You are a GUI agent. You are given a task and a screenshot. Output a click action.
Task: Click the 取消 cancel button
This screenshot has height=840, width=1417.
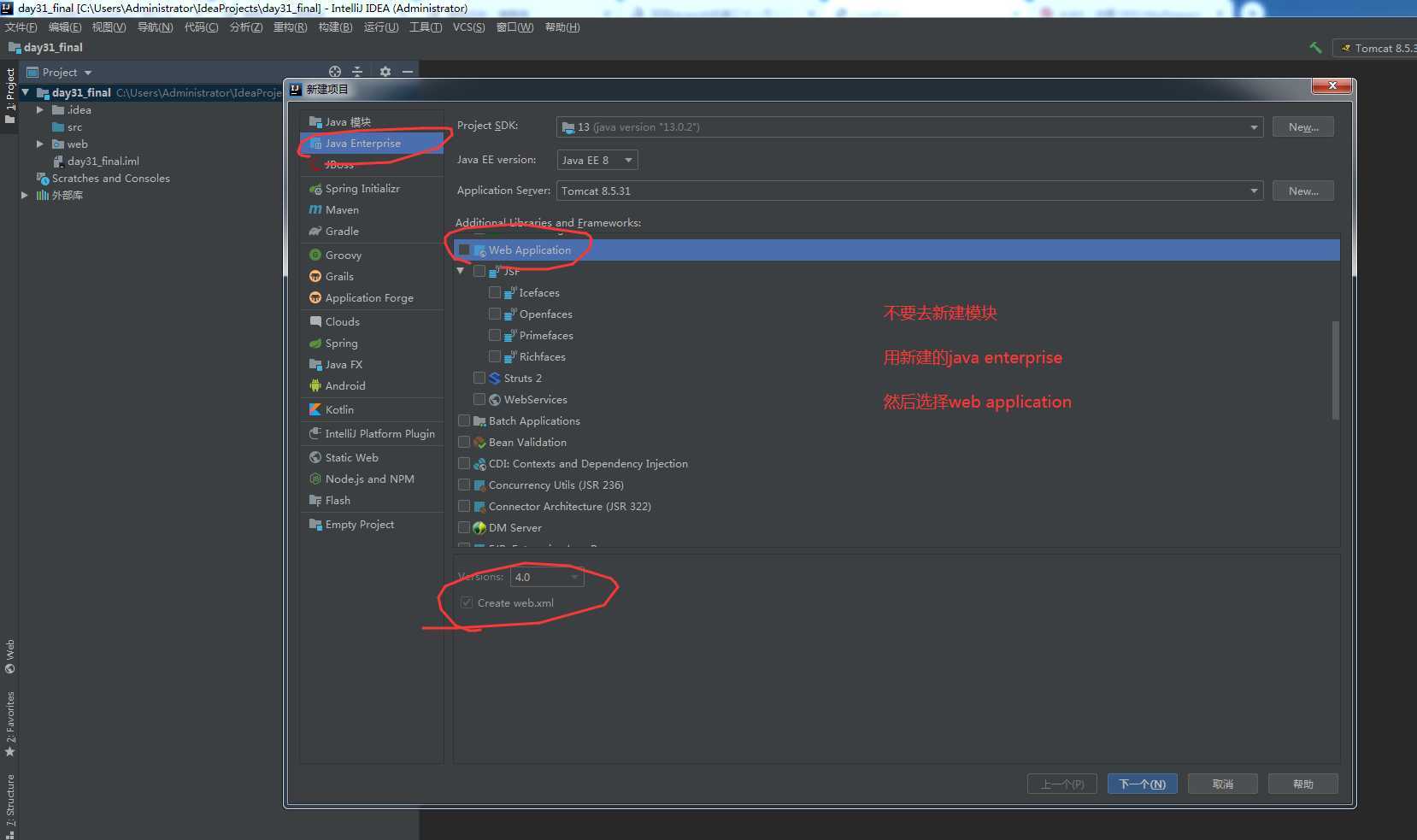click(1223, 784)
